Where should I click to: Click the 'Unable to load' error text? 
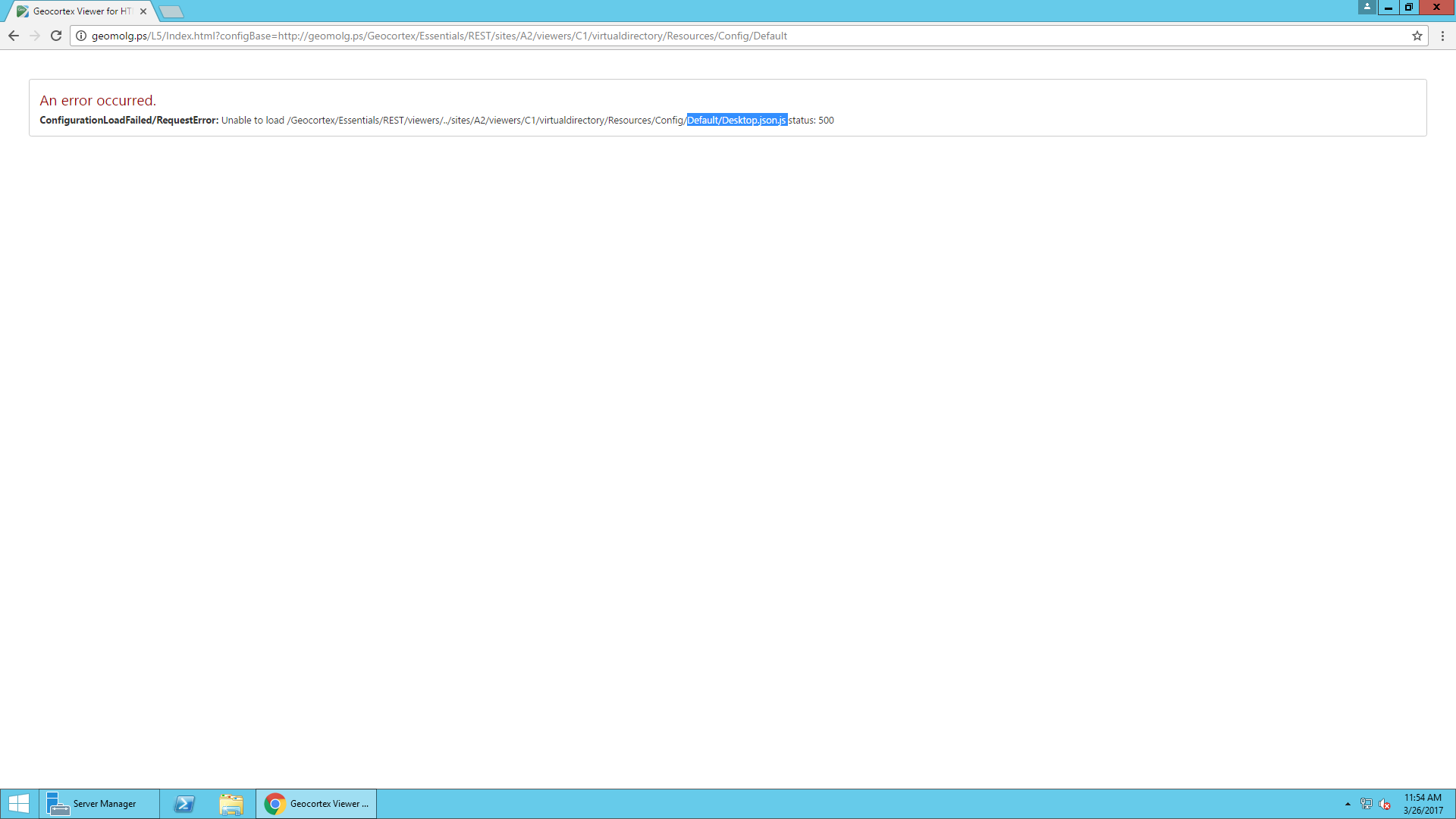coord(253,121)
